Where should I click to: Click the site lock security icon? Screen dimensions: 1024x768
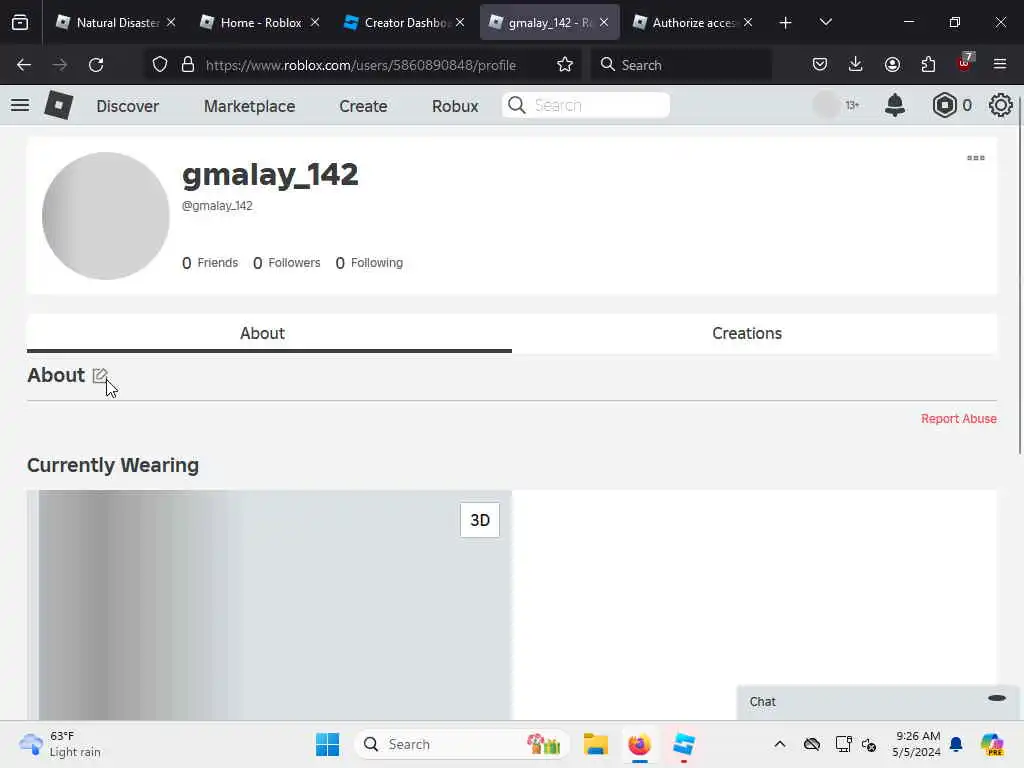point(188,65)
